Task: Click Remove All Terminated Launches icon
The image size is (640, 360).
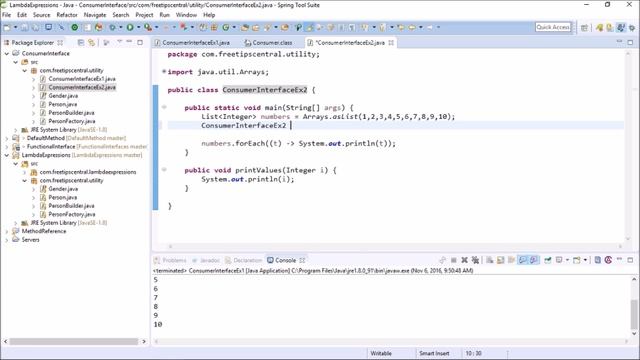Action: coord(475,260)
